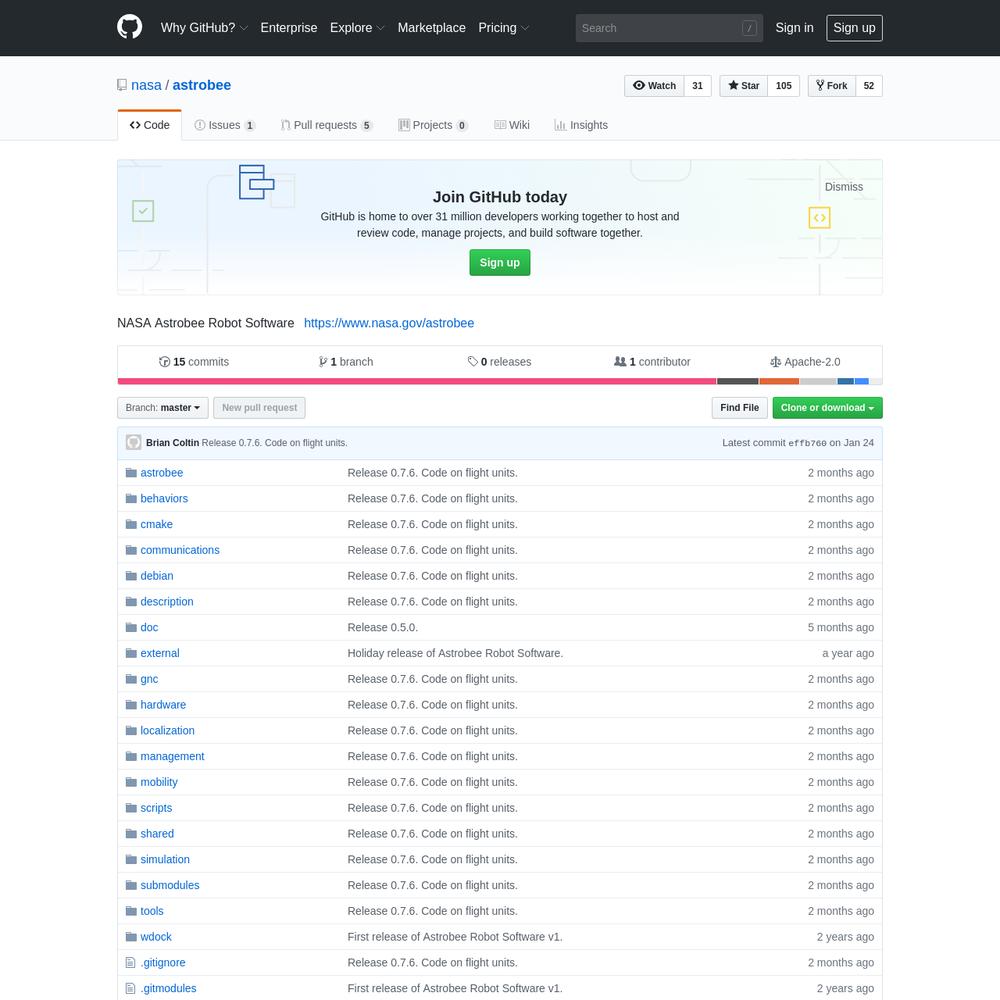Click the doc folder icon
The height and width of the screenshot is (1000, 1000).
(131, 628)
